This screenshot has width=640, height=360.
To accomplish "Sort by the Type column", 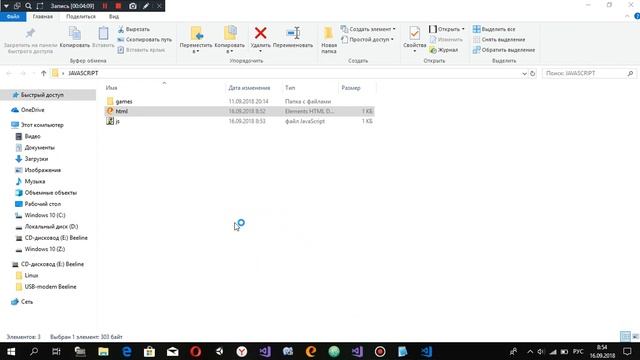I will click(x=290, y=88).
